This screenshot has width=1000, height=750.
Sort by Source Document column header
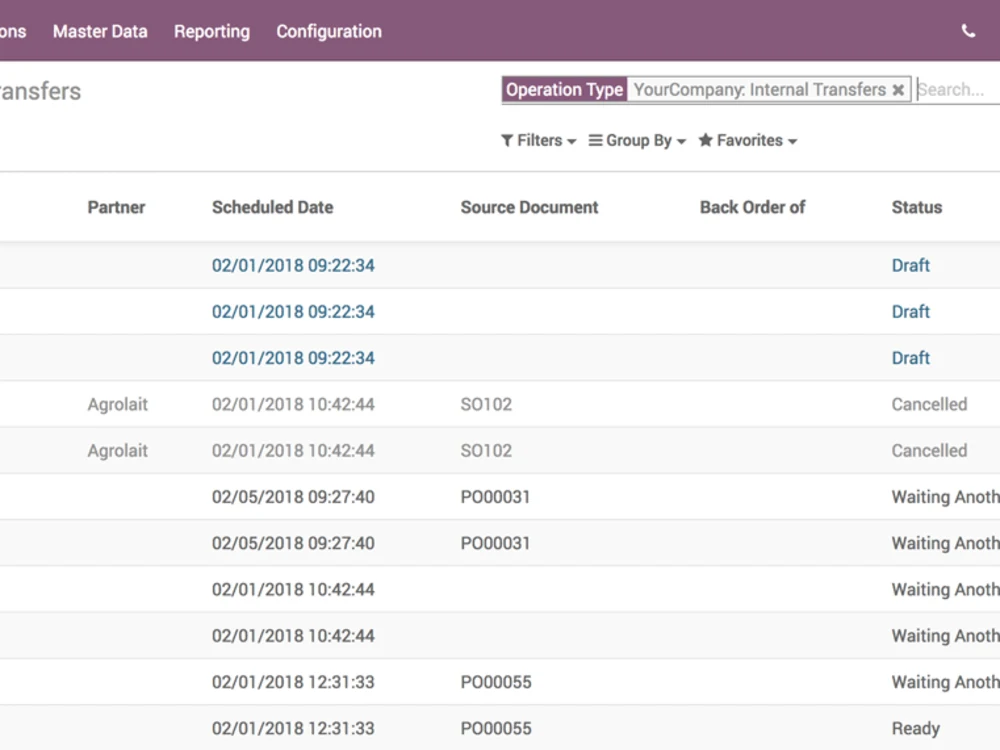pos(529,207)
